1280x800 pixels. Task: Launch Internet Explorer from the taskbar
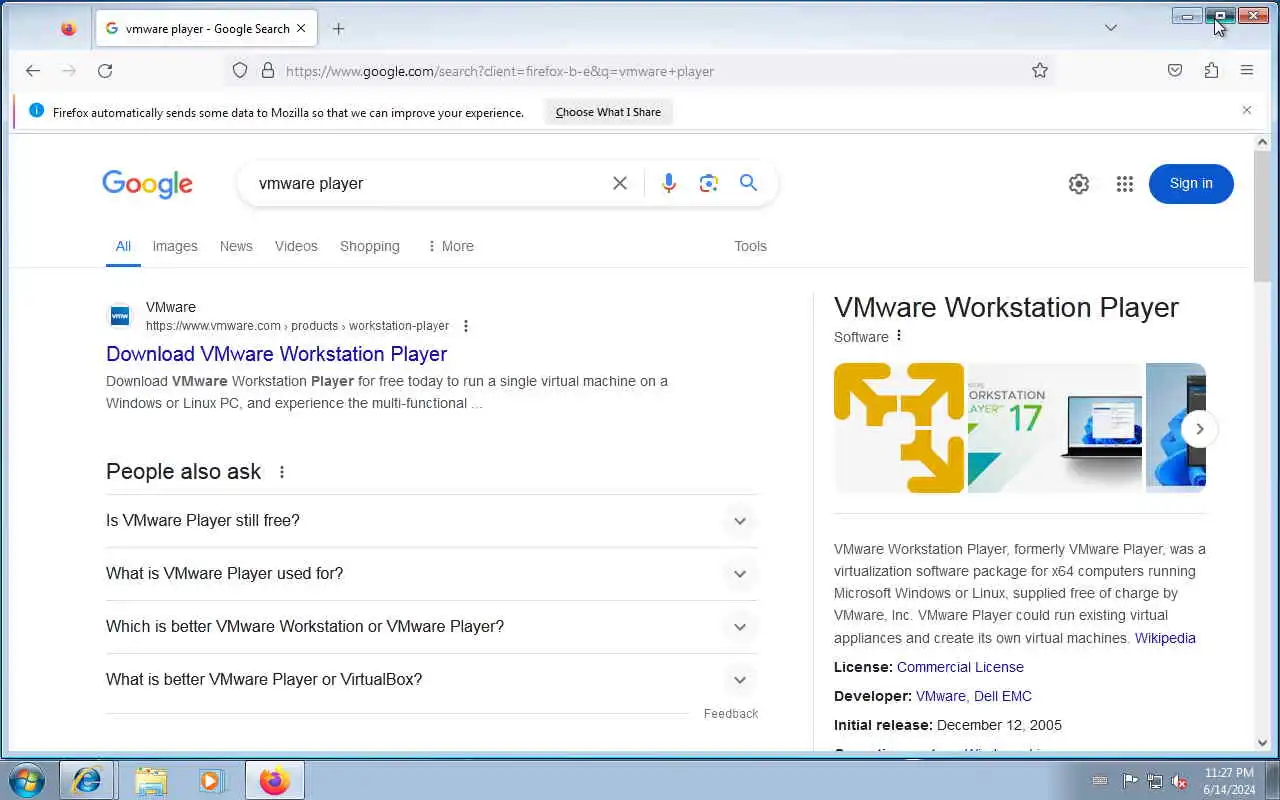click(87, 780)
